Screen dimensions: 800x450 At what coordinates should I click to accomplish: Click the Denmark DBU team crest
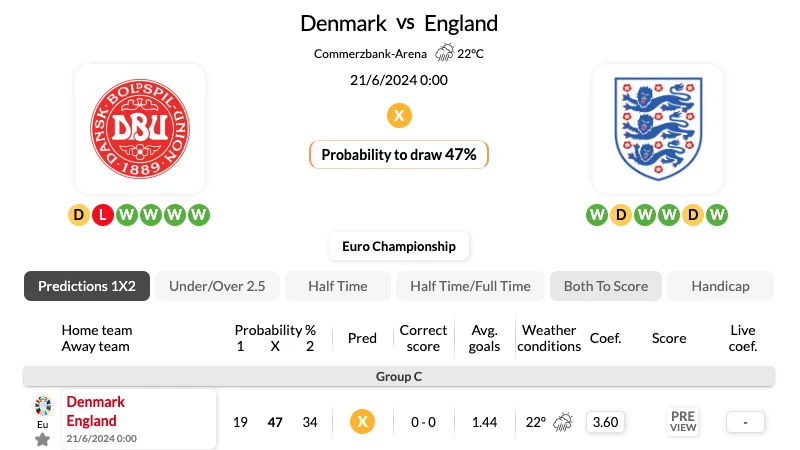click(140, 129)
